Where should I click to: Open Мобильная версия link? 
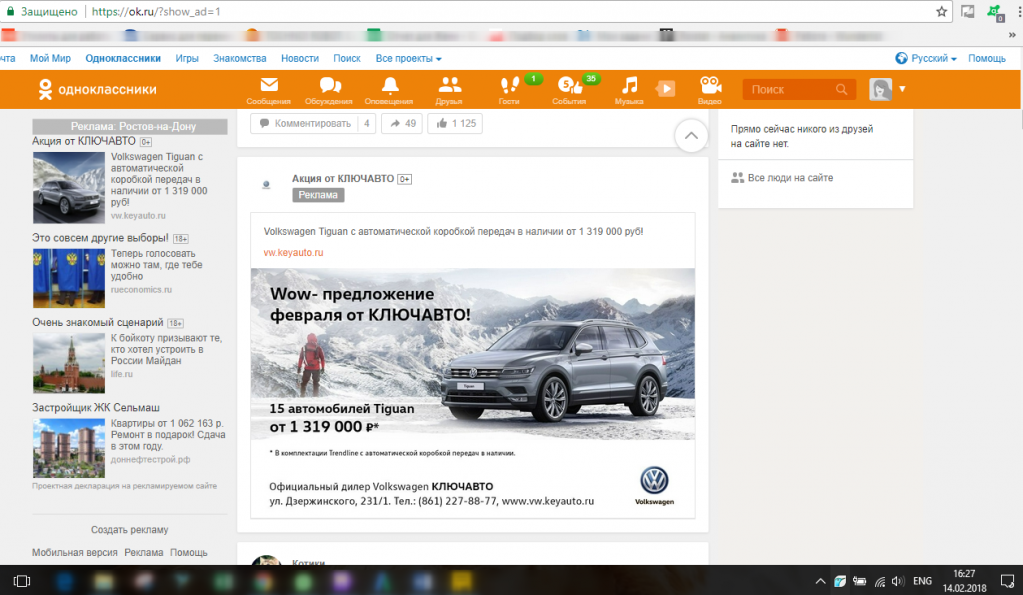(x=74, y=553)
